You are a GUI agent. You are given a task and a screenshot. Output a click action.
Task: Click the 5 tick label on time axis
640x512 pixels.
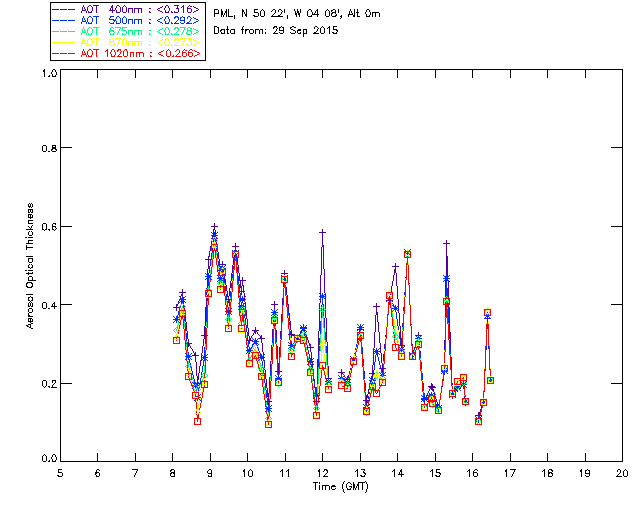[60, 472]
